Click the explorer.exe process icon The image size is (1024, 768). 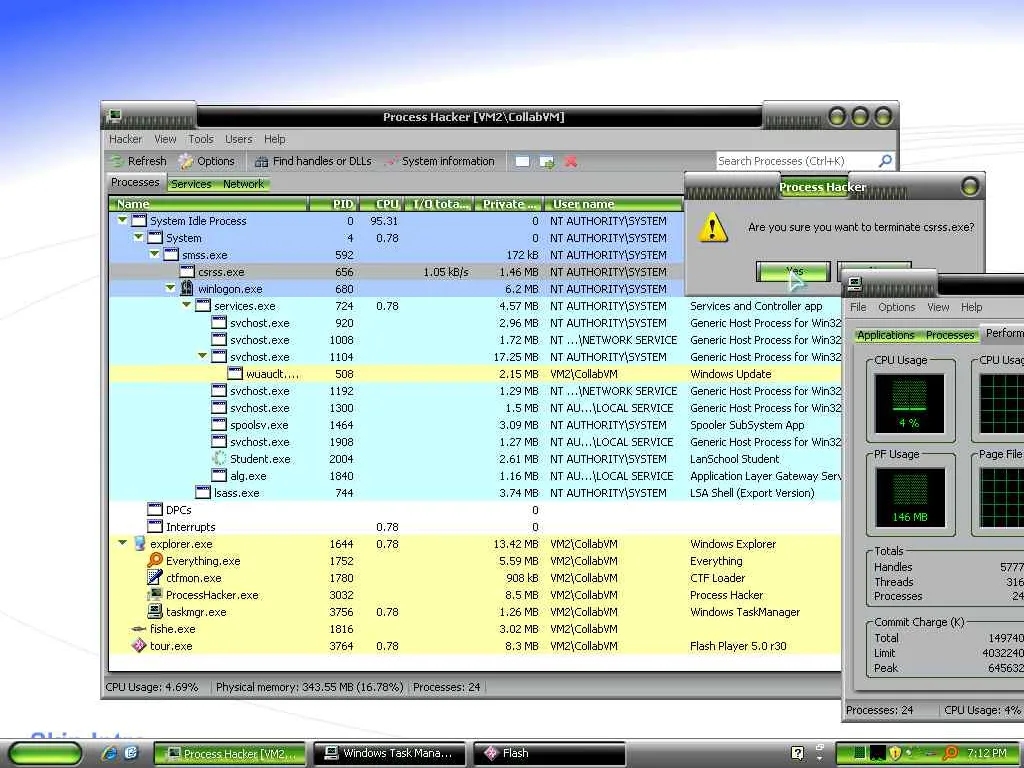tap(139, 543)
